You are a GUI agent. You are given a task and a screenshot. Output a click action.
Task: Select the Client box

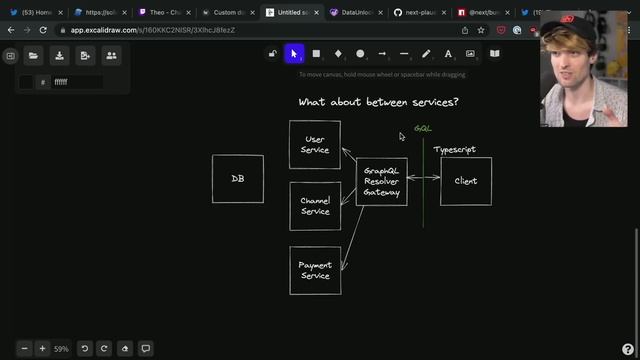coord(466,181)
